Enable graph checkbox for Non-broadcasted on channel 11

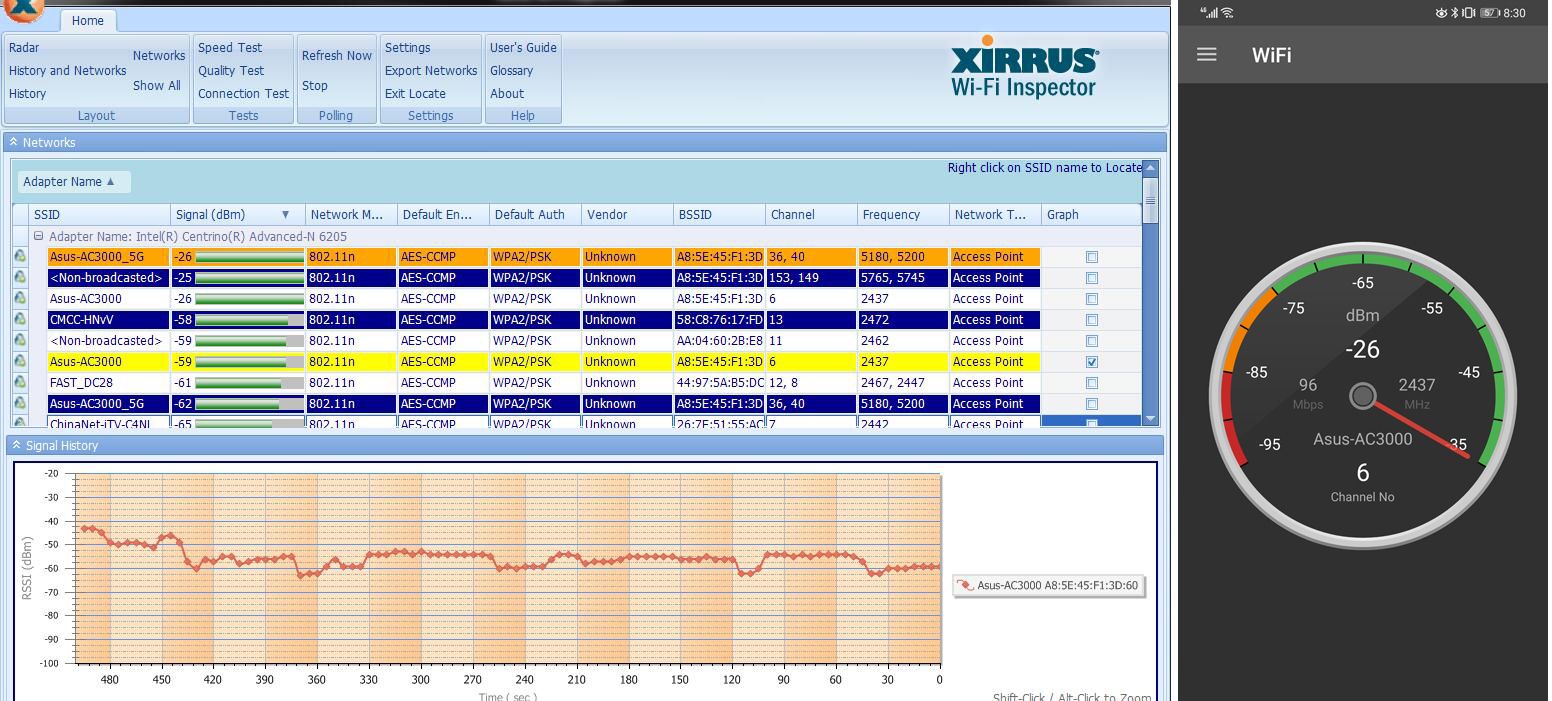[x=1092, y=341]
